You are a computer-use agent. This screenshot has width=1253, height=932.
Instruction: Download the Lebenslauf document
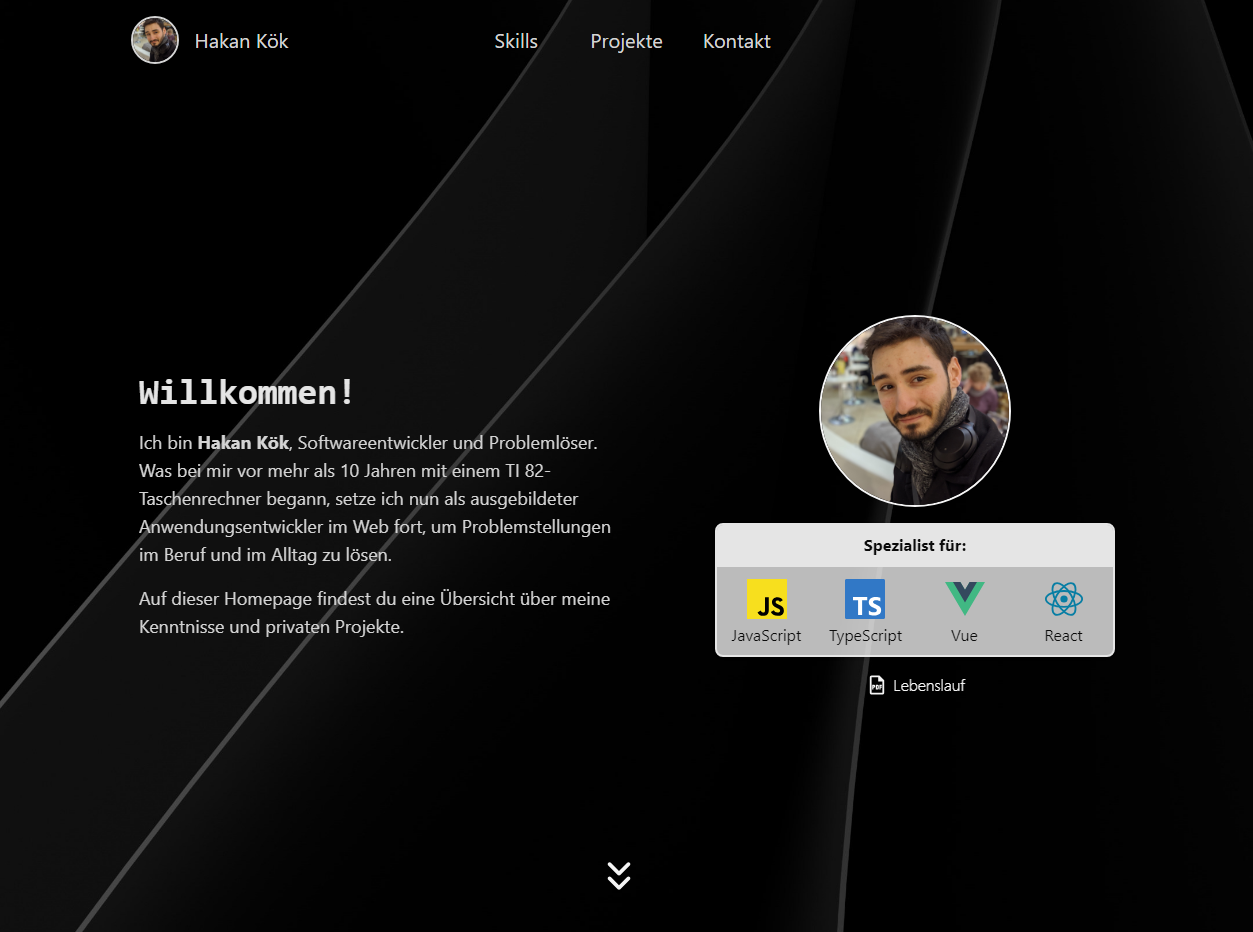pos(928,685)
